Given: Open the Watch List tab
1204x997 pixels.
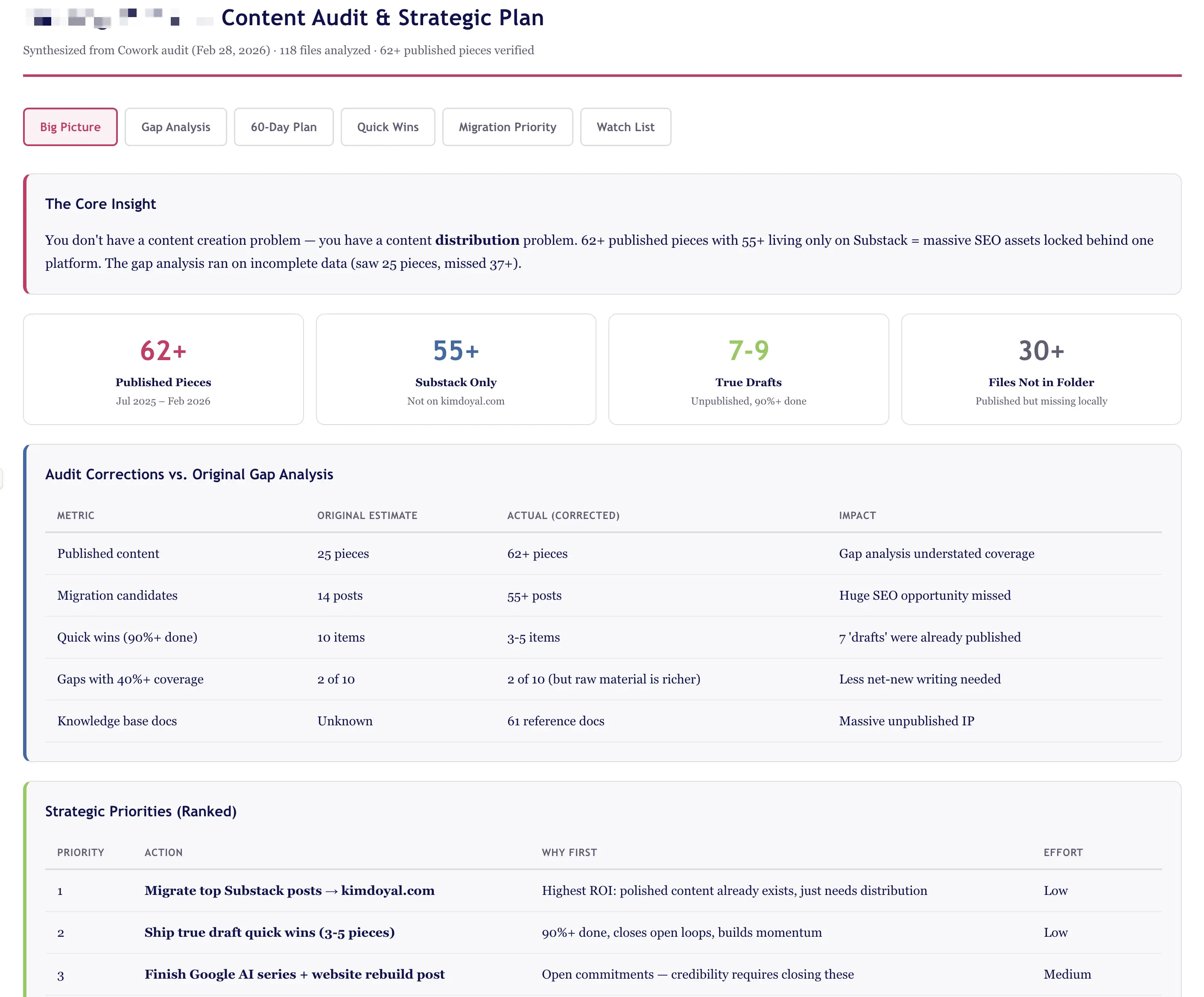Looking at the screenshot, I should coord(625,127).
